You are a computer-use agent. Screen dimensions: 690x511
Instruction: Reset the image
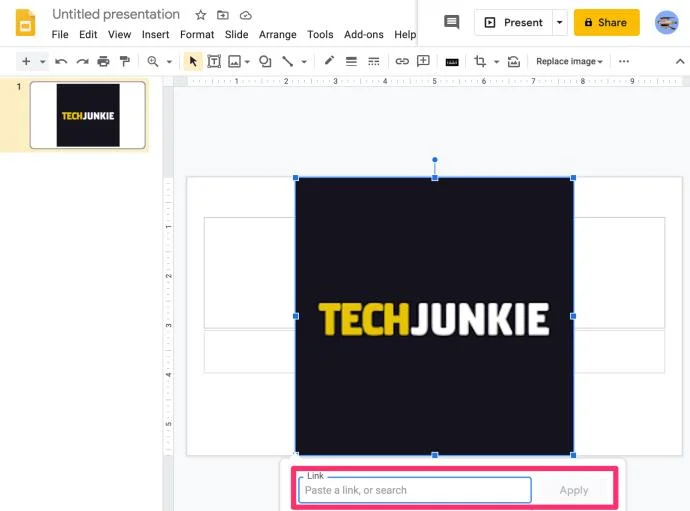coord(514,61)
